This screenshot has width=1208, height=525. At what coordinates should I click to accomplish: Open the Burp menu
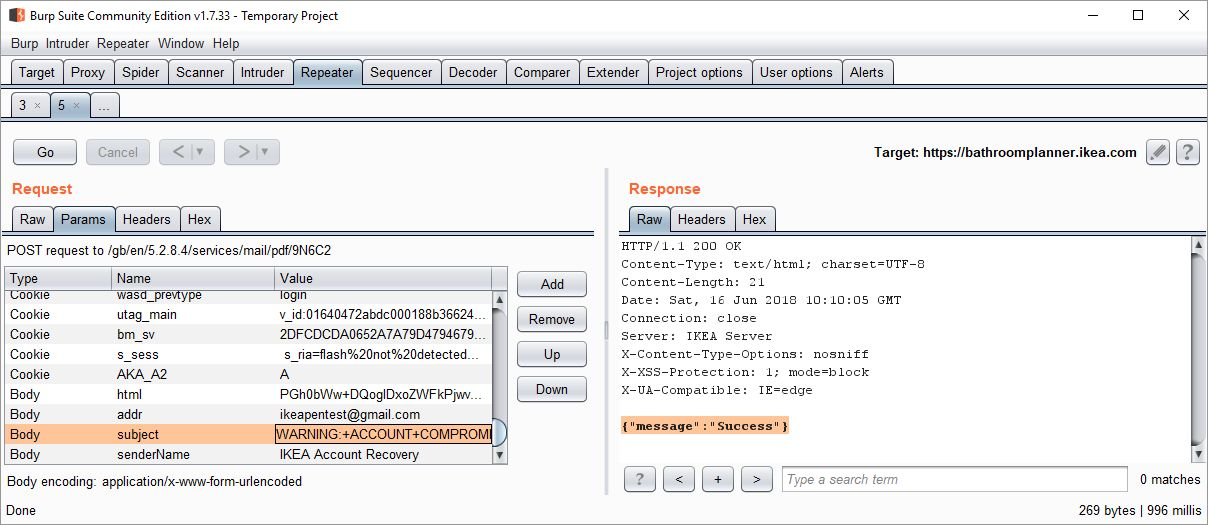(24, 43)
